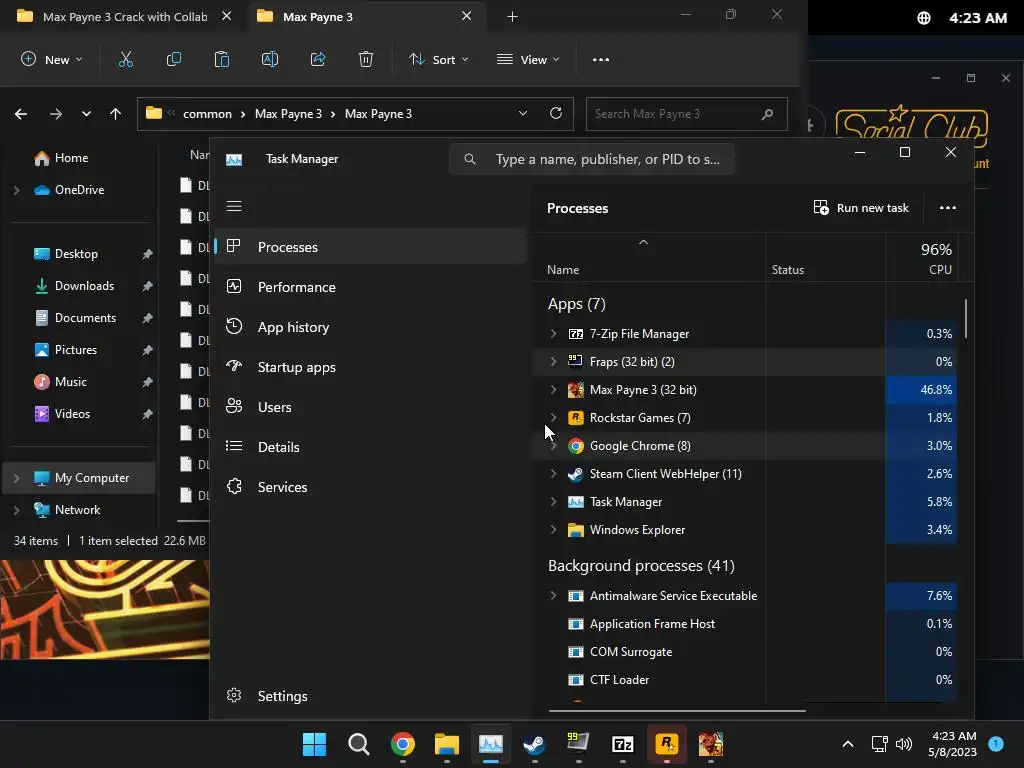This screenshot has width=1024, height=768.
Task: Open Services page in Task Manager
Action: (370, 487)
